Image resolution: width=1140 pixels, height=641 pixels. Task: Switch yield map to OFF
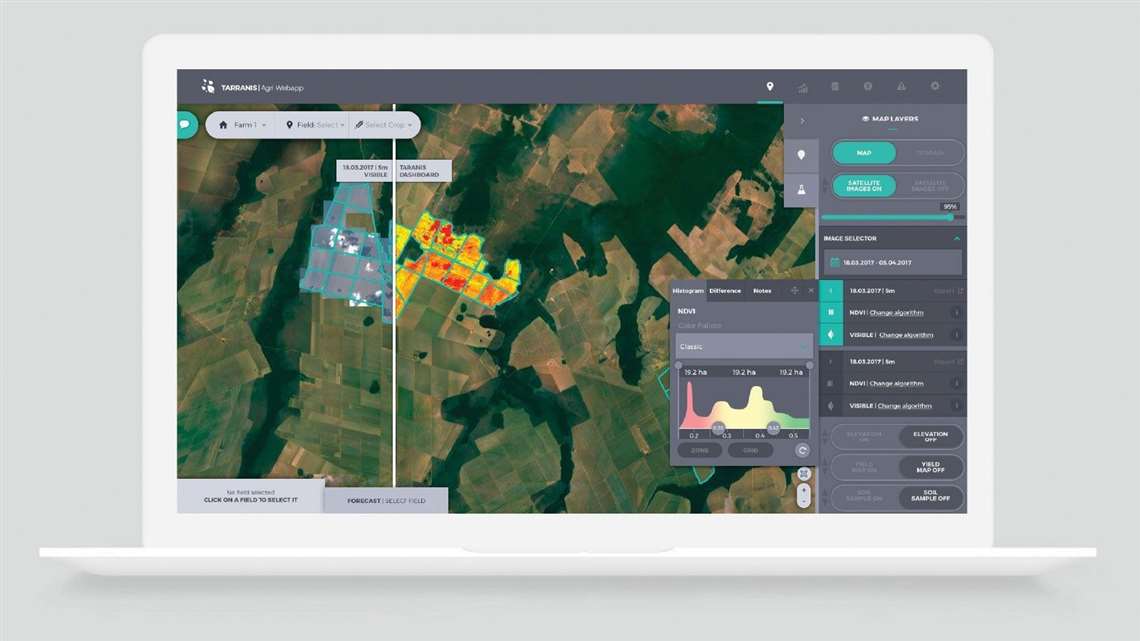(931, 467)
